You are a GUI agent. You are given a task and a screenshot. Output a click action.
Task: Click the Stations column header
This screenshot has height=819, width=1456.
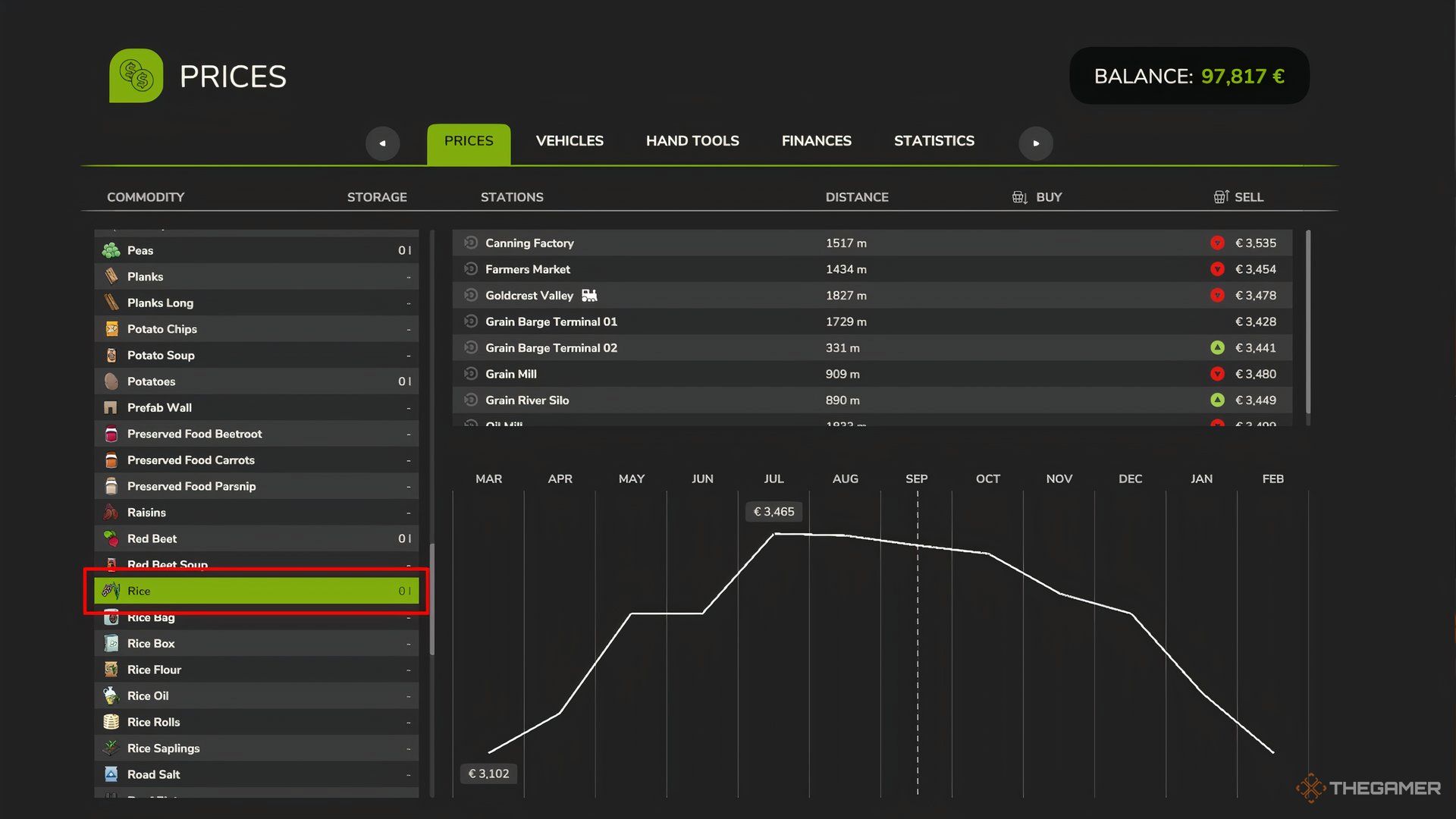tap(512, 197)
